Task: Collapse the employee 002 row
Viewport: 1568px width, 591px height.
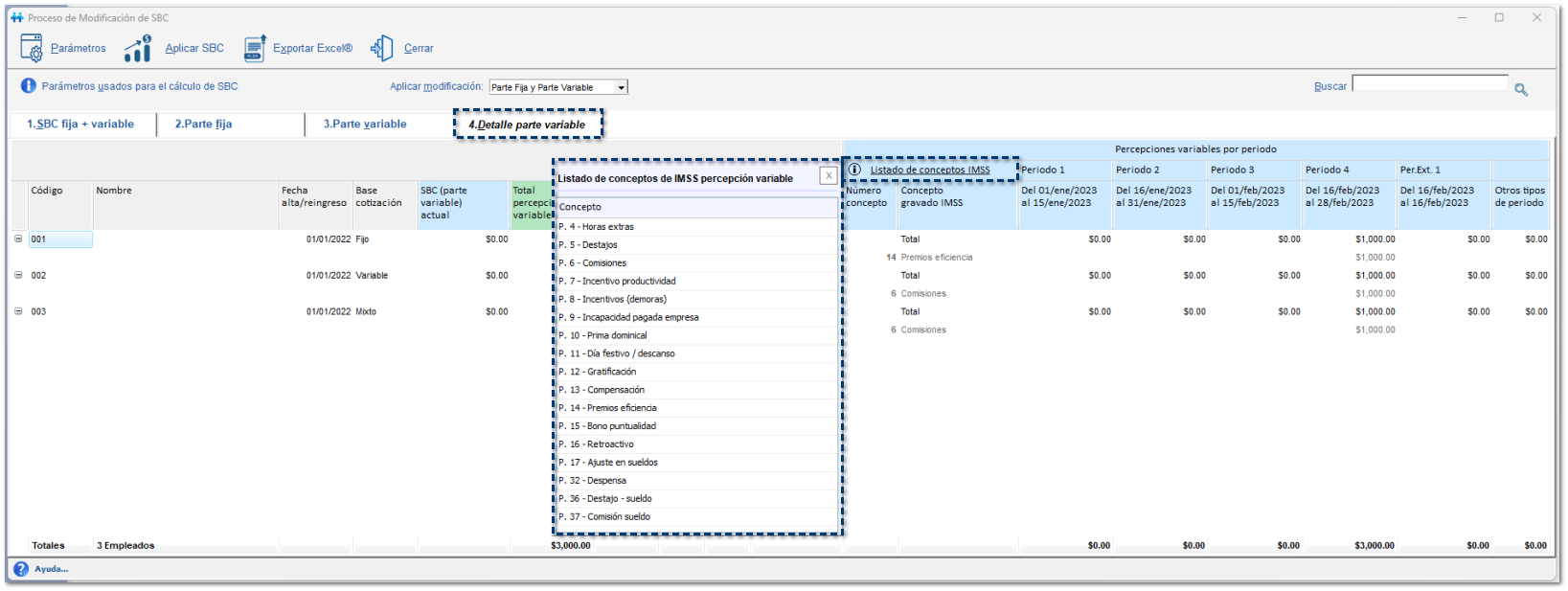Action: (x=18, y=275)
